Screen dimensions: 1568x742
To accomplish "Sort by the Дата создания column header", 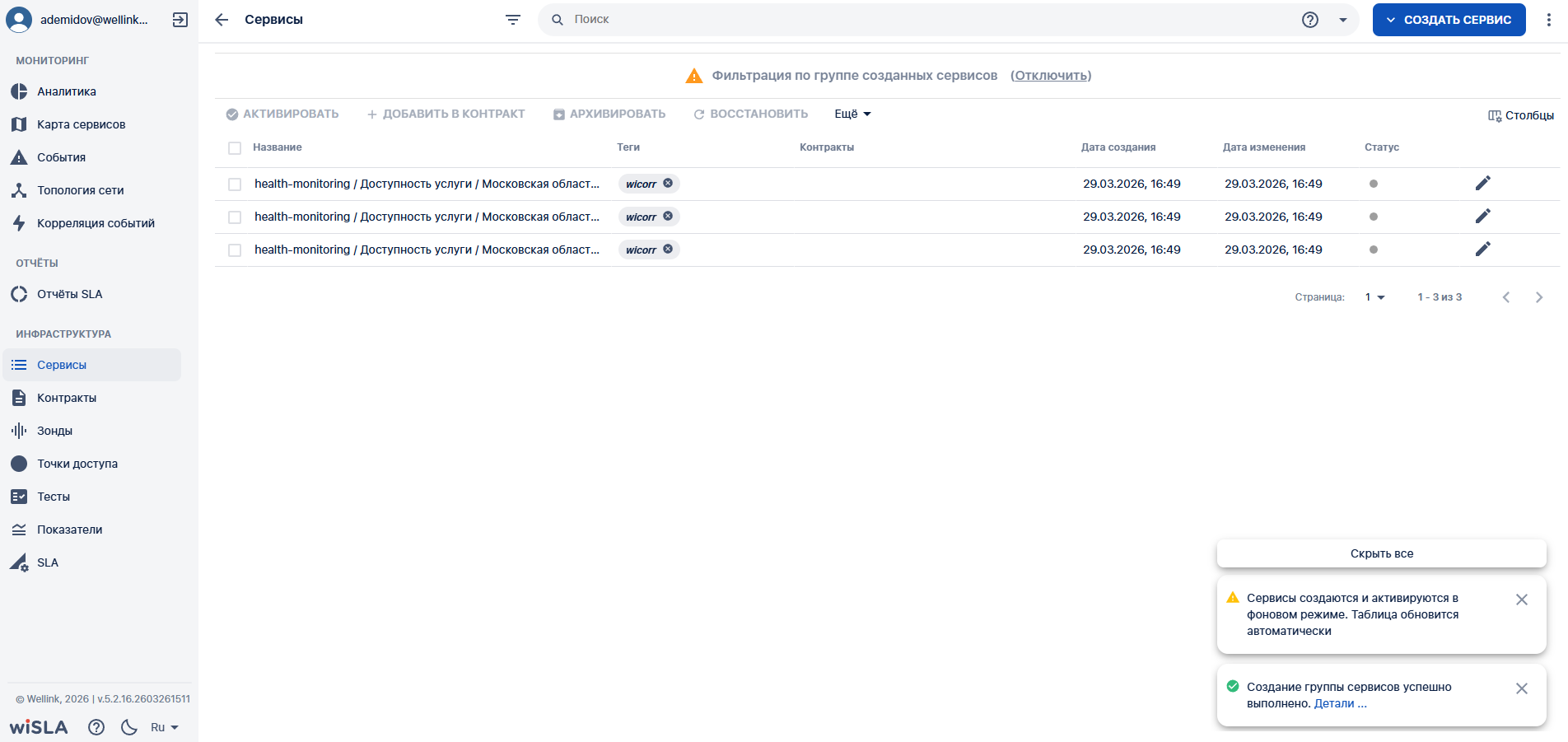I will 1118,147.
